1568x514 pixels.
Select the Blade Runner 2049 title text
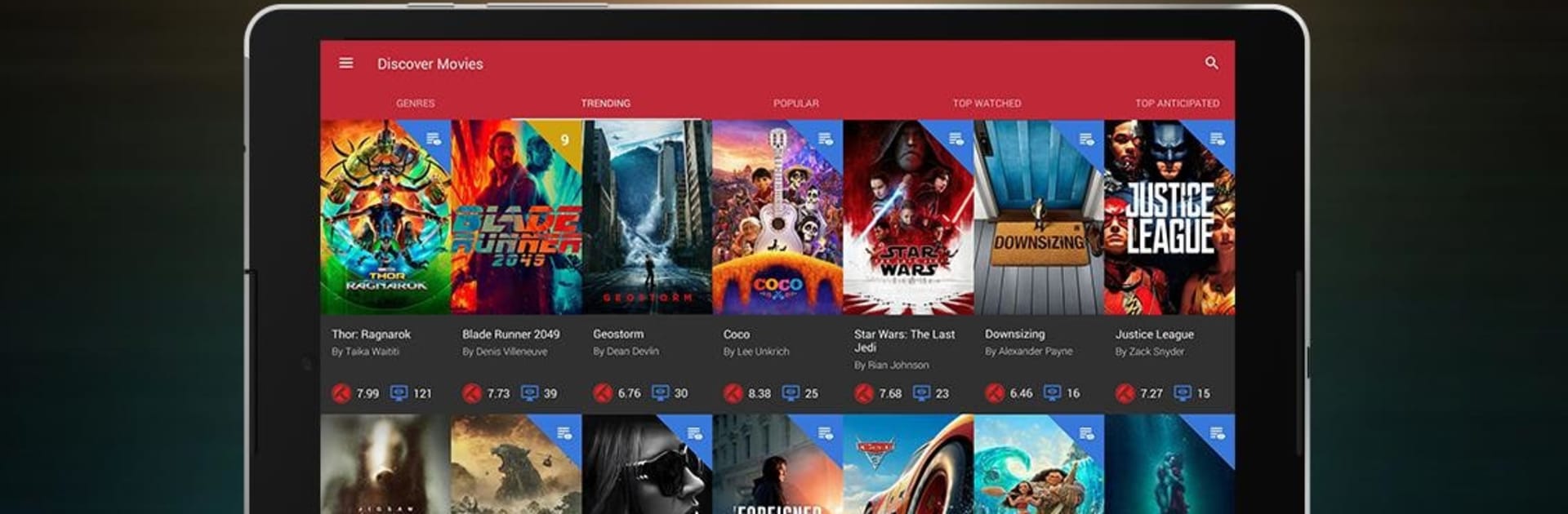(x=511, y=335)
